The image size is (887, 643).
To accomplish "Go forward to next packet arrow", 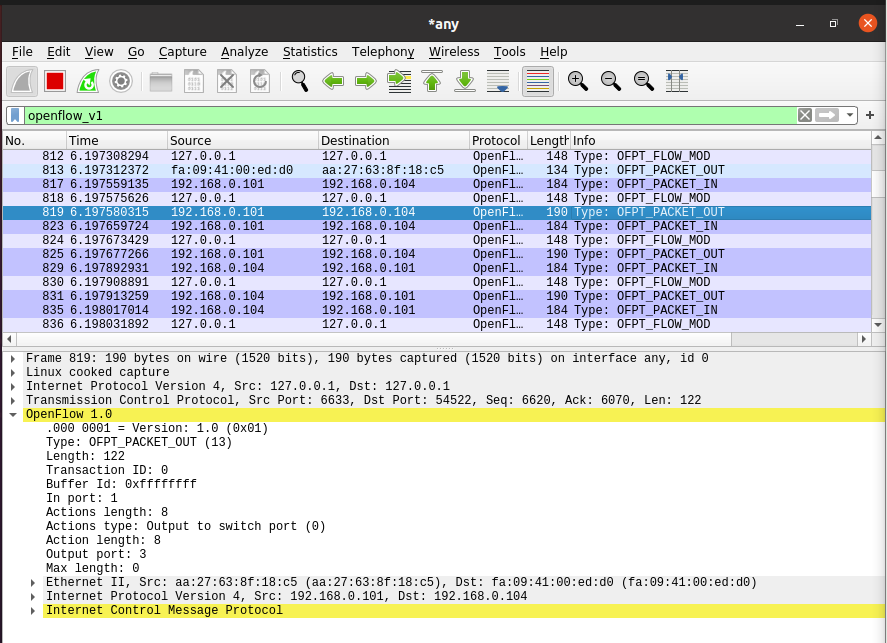I will (366, 81).
